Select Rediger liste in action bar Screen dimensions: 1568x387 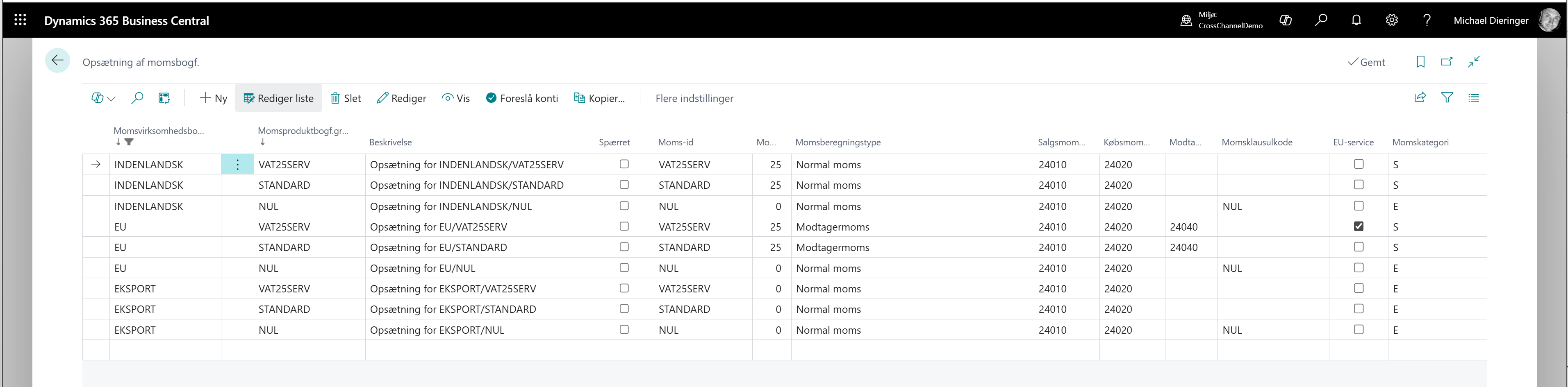pyautogui.click(x=278, y=98)
